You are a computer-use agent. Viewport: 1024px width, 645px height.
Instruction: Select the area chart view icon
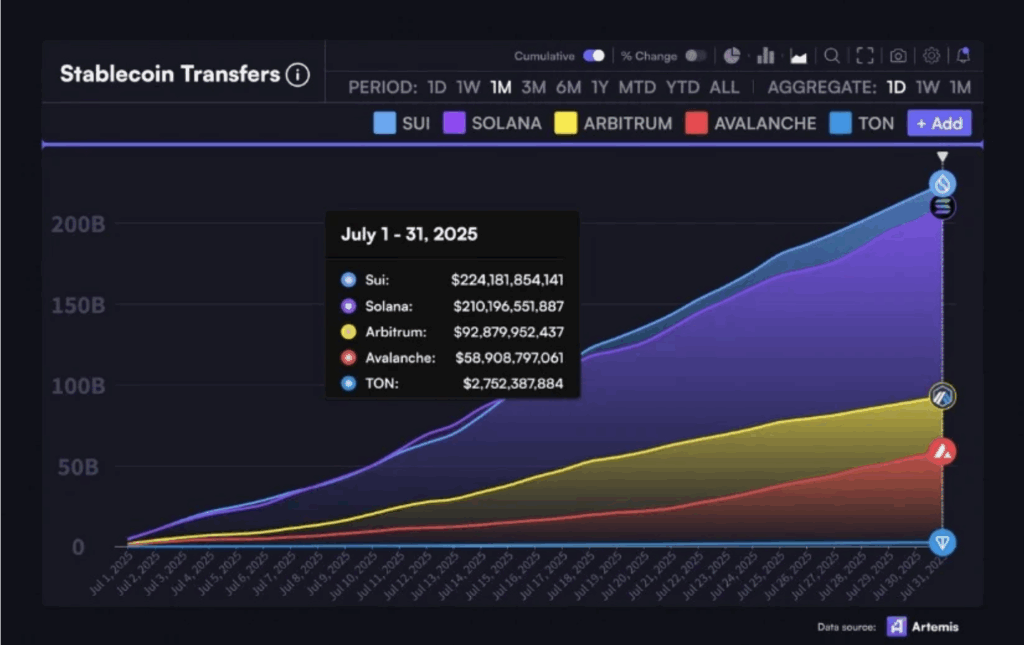tap(798, 56)
